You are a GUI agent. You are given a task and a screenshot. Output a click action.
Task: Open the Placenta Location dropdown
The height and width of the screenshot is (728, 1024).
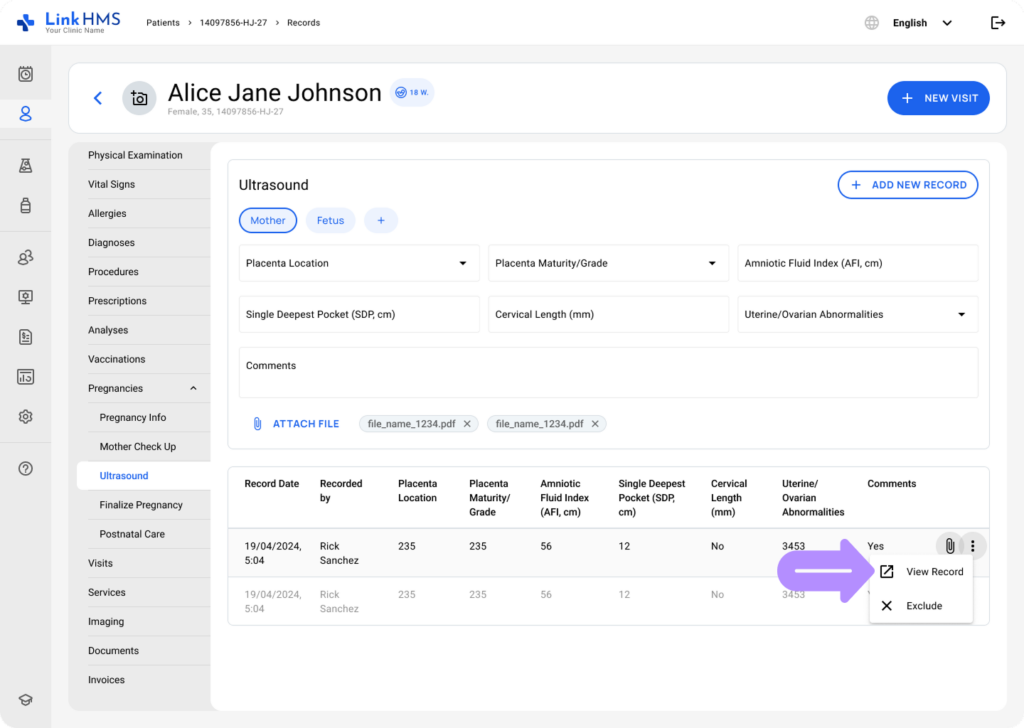click(358, 264)
